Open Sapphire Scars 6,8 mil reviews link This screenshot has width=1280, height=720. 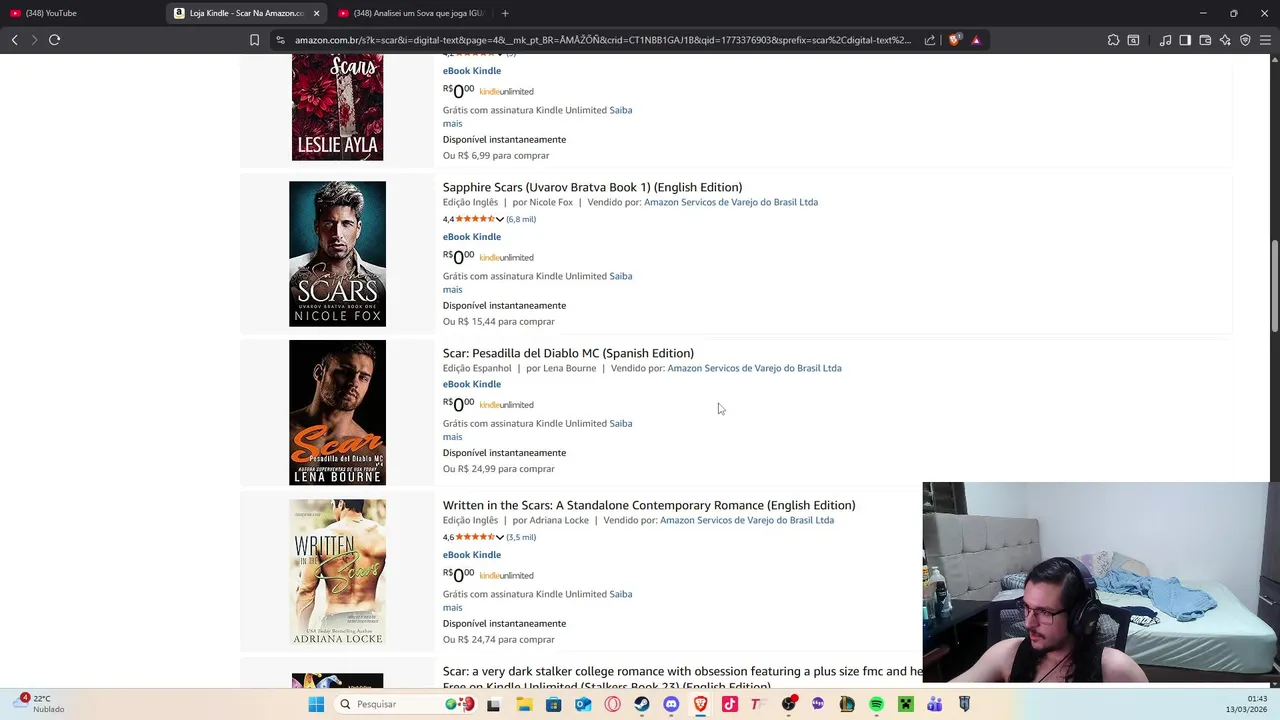click(x=521, y=219)
